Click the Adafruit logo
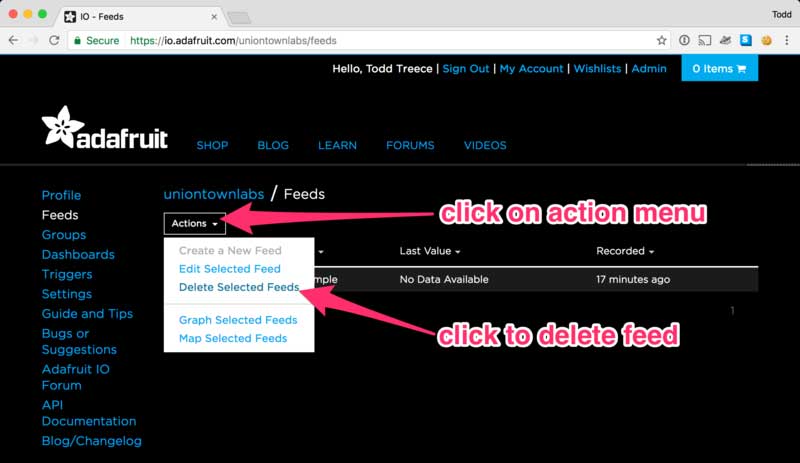This screenshot has height=463, width=800. [105, 131]
